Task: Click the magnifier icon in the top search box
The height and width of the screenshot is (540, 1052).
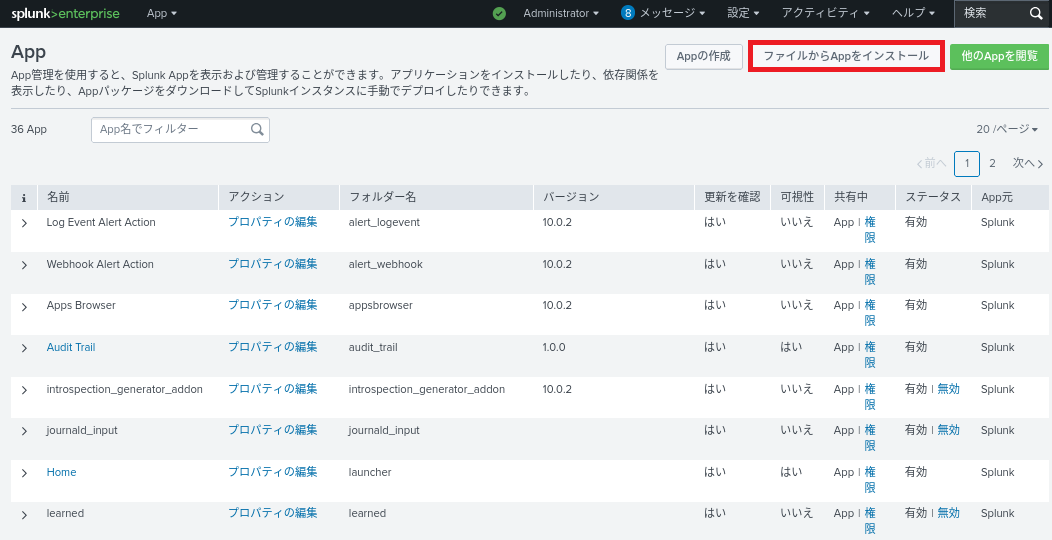Action: [1036, 13]
